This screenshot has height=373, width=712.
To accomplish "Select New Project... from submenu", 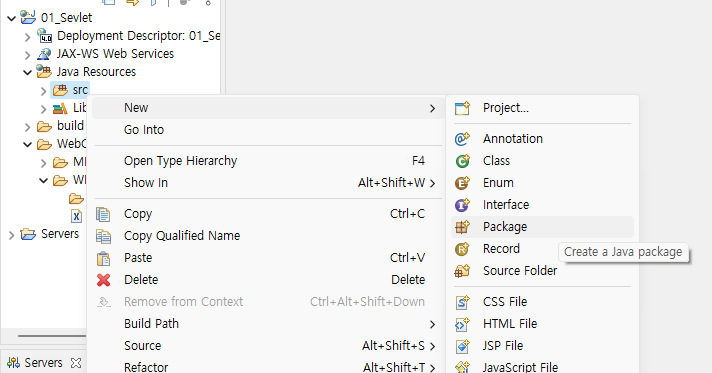I will (x=542, y=108).
